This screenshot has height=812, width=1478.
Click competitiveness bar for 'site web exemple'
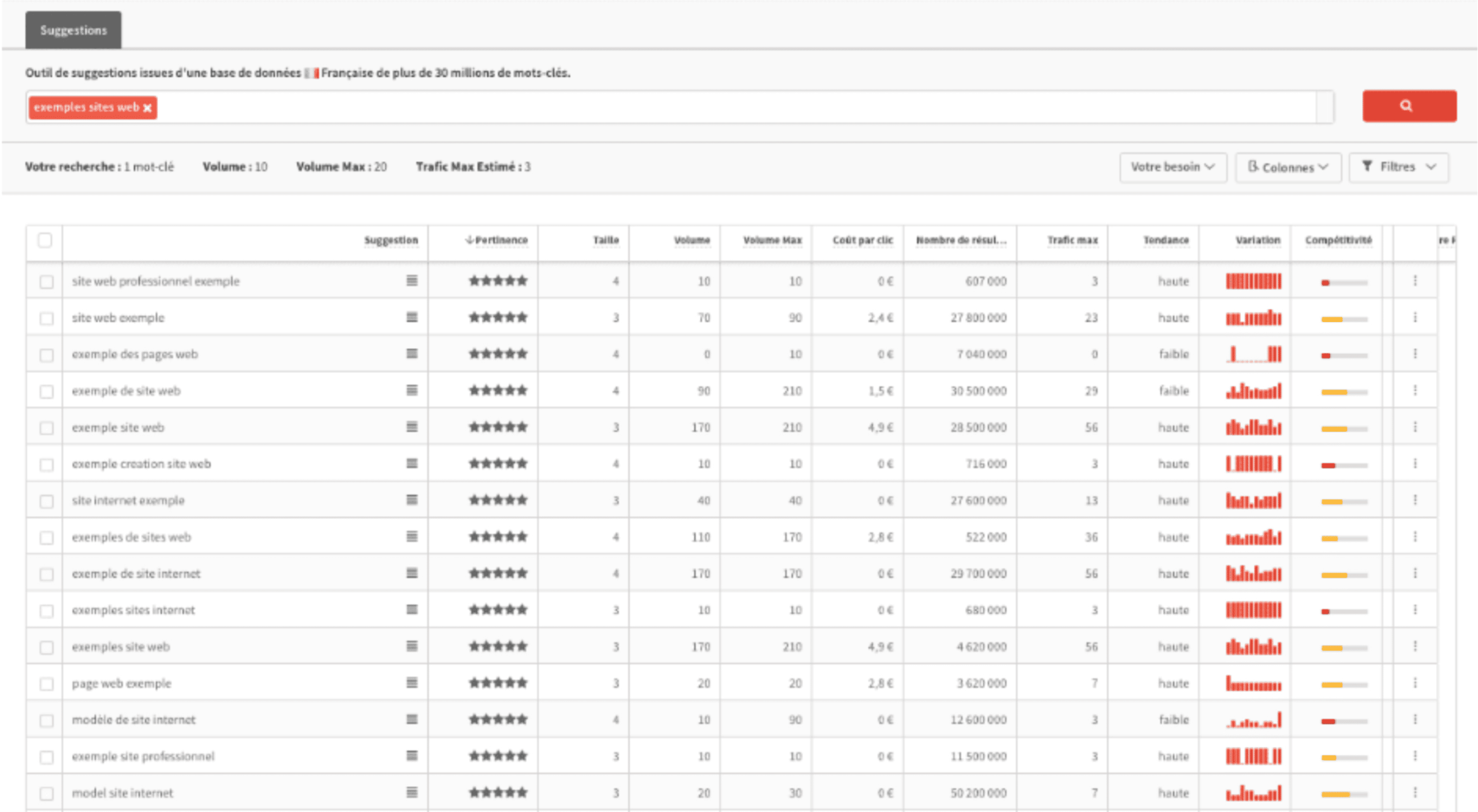[1344, 319]
